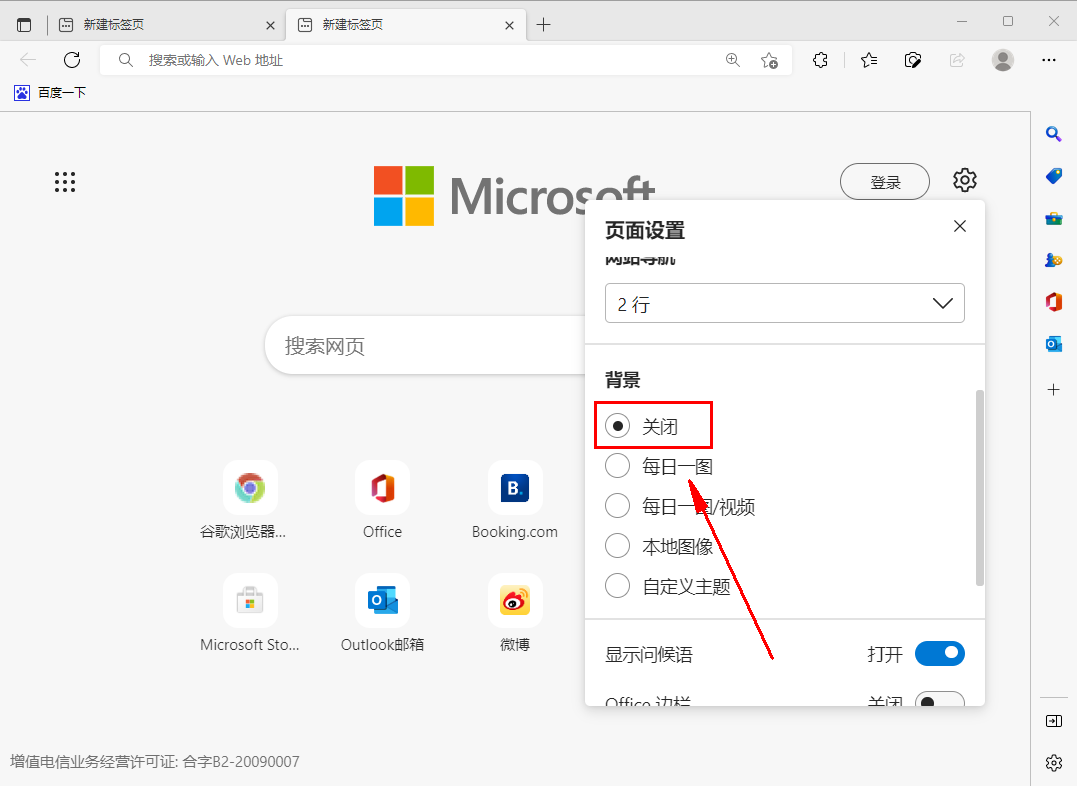The image size is (1077, 786).
Task: Open the Shopping sidebar icon
Action: click(x=1053, y=175)
